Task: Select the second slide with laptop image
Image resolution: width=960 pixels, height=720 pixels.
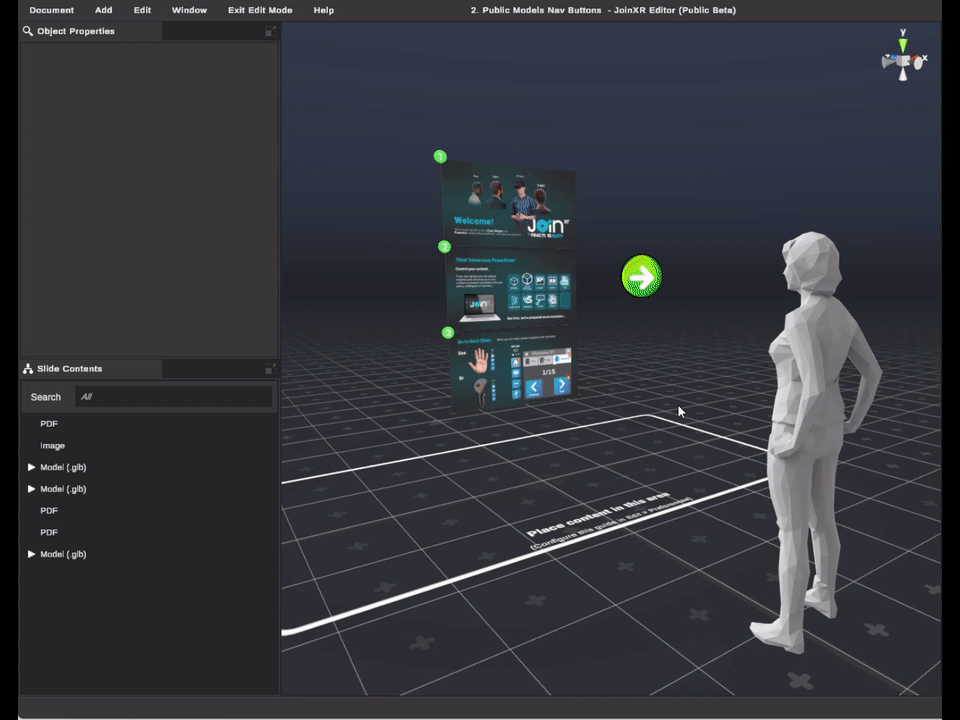Action: pos(512,287)
